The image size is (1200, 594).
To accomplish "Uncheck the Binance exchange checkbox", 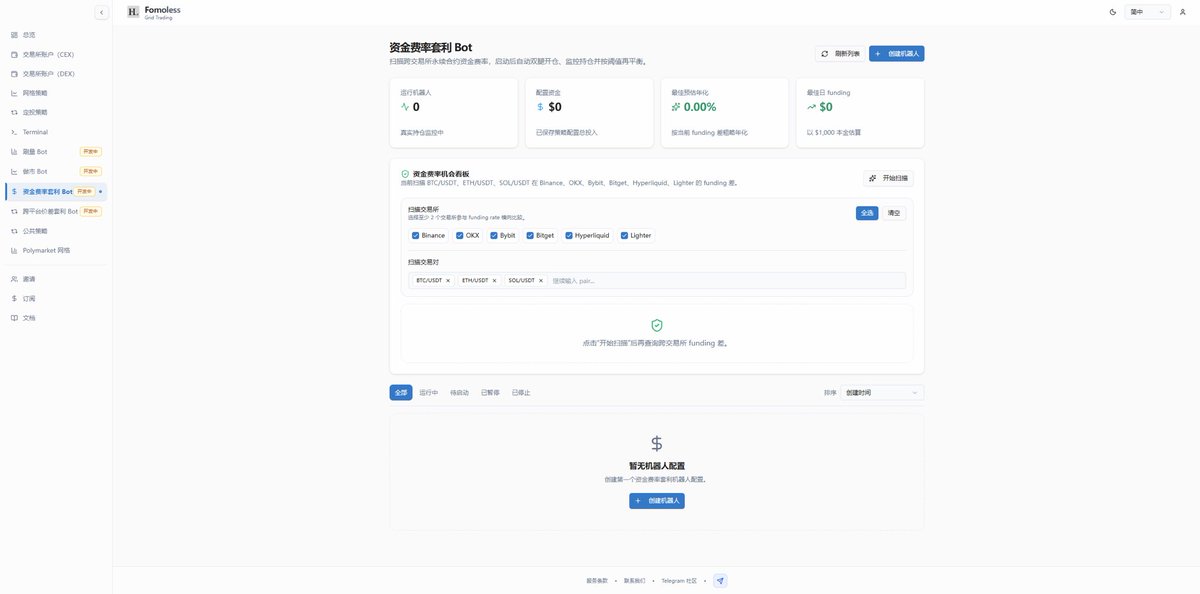I will click(x=415, y=236).
